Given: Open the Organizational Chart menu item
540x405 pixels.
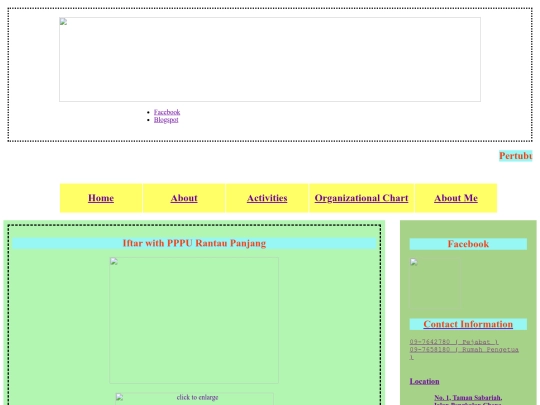Looking at the screenshot, I should pos(361,198).
